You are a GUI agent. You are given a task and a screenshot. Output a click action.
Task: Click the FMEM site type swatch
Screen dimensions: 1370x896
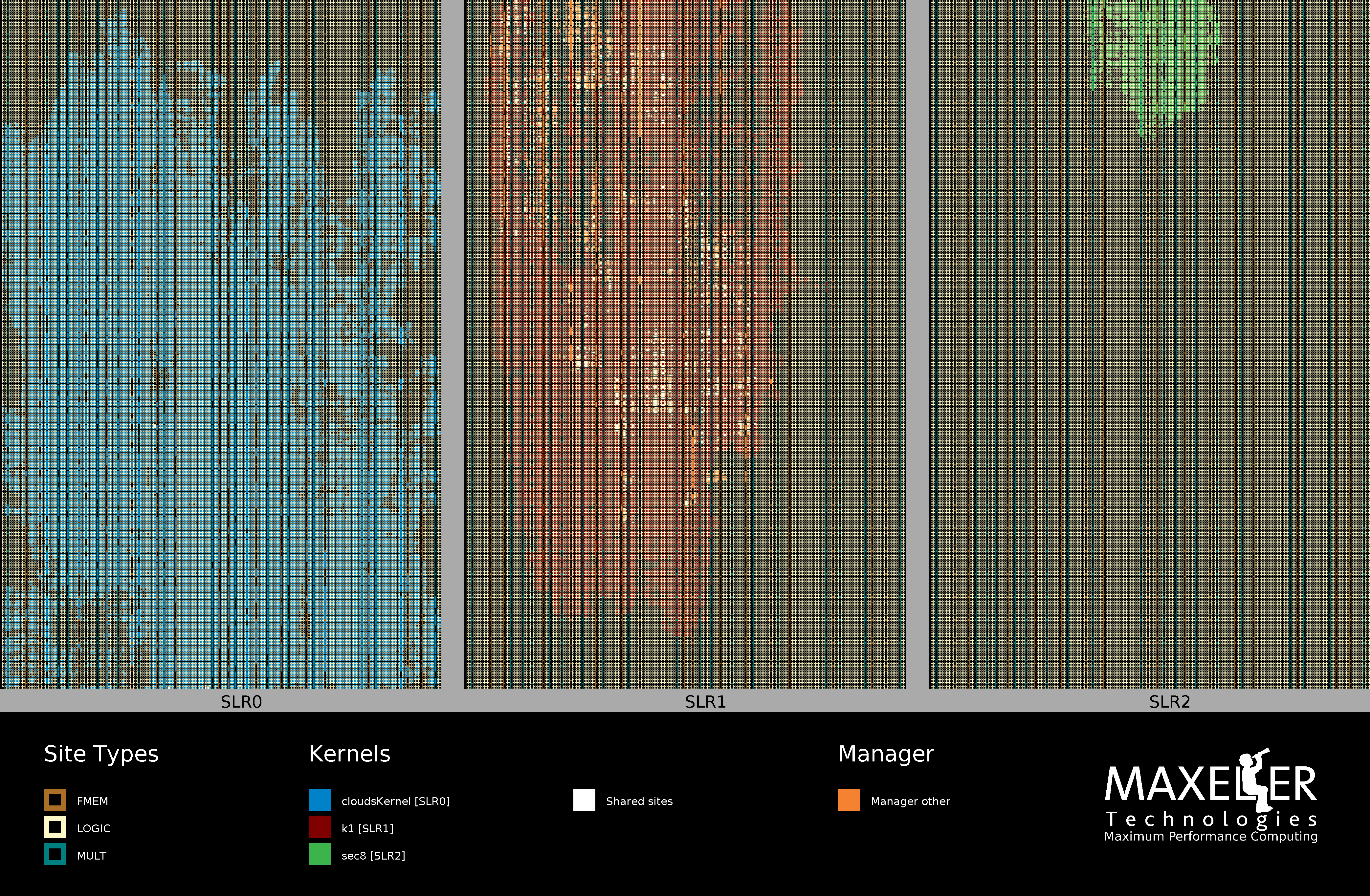pos(55,800)
